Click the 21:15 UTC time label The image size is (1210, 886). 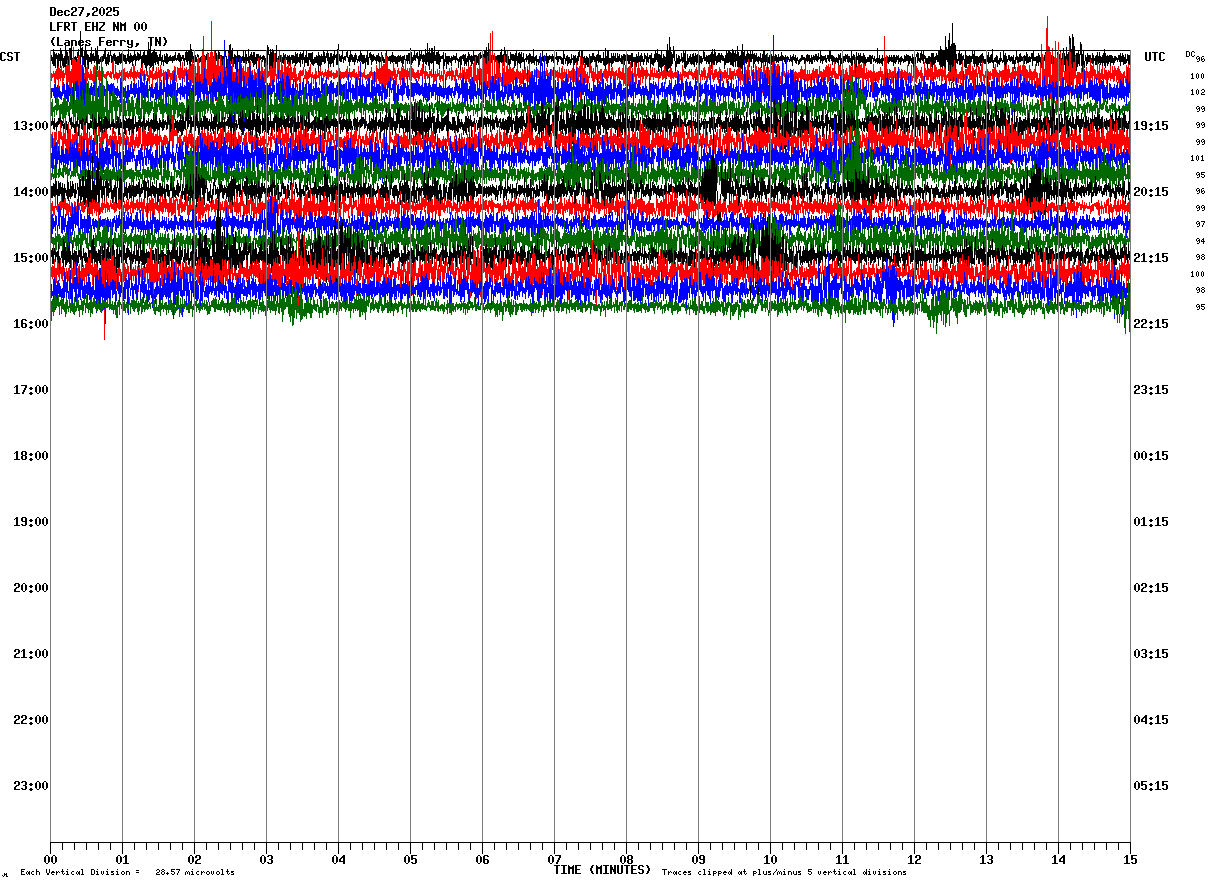point(1151,258)
